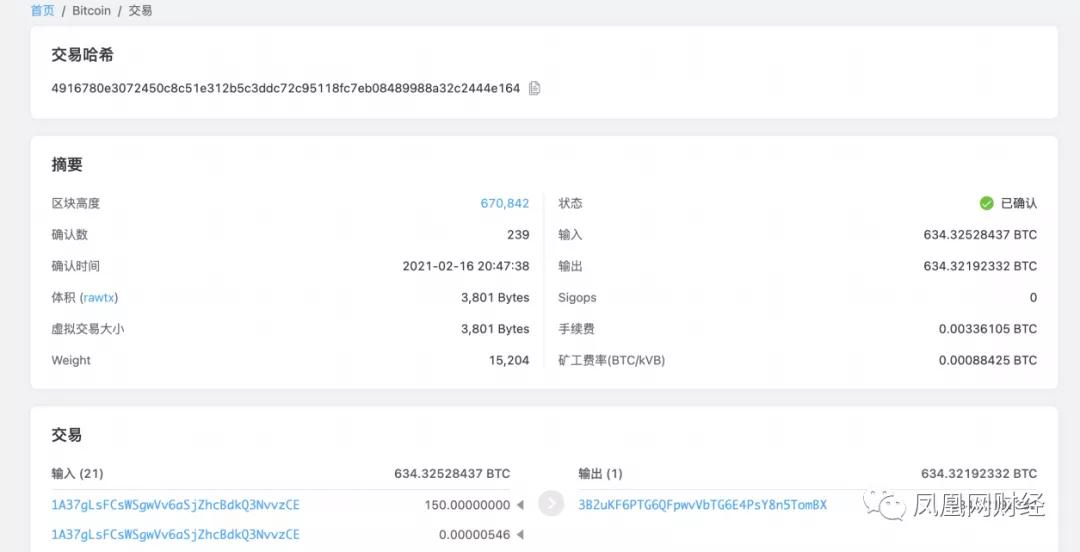Click the 区块高度 label
Screen dimensions: 1080x552
coord(76,203)
